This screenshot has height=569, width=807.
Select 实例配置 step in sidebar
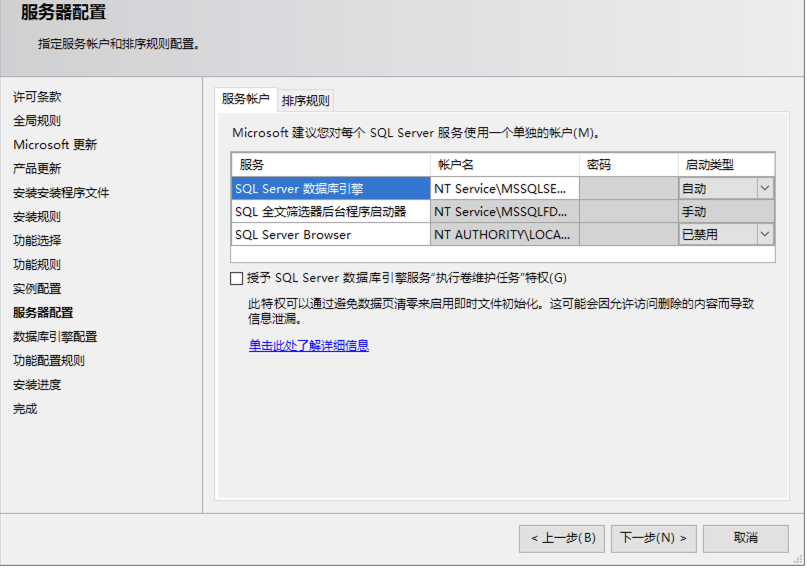(37, 289)
